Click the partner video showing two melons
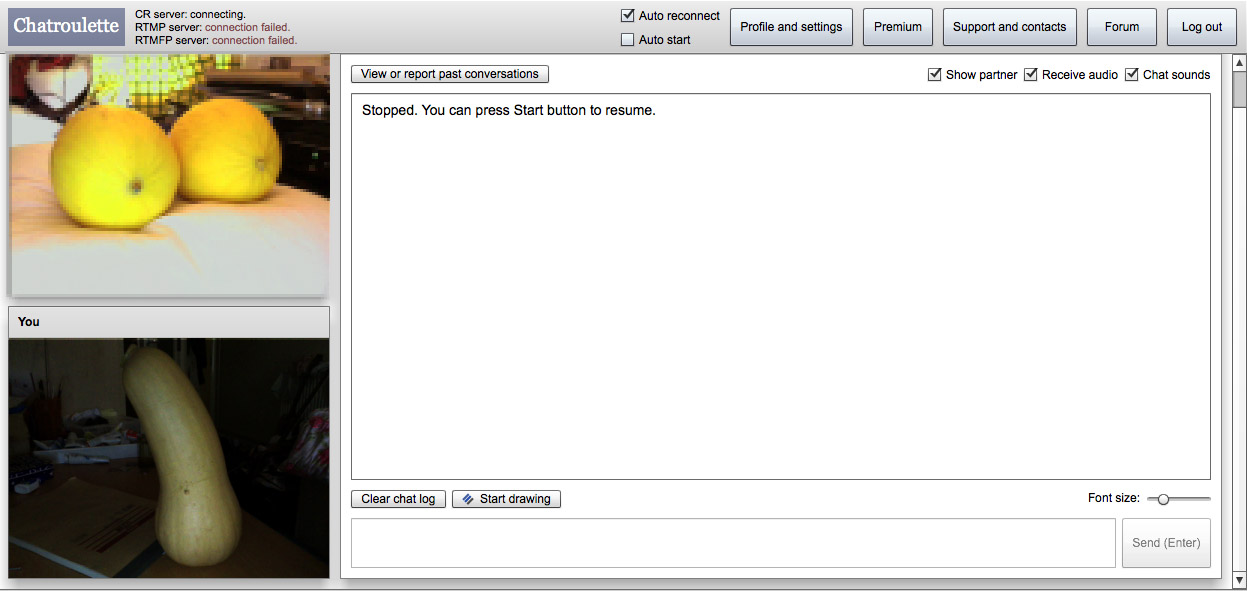 coord(168,174)
